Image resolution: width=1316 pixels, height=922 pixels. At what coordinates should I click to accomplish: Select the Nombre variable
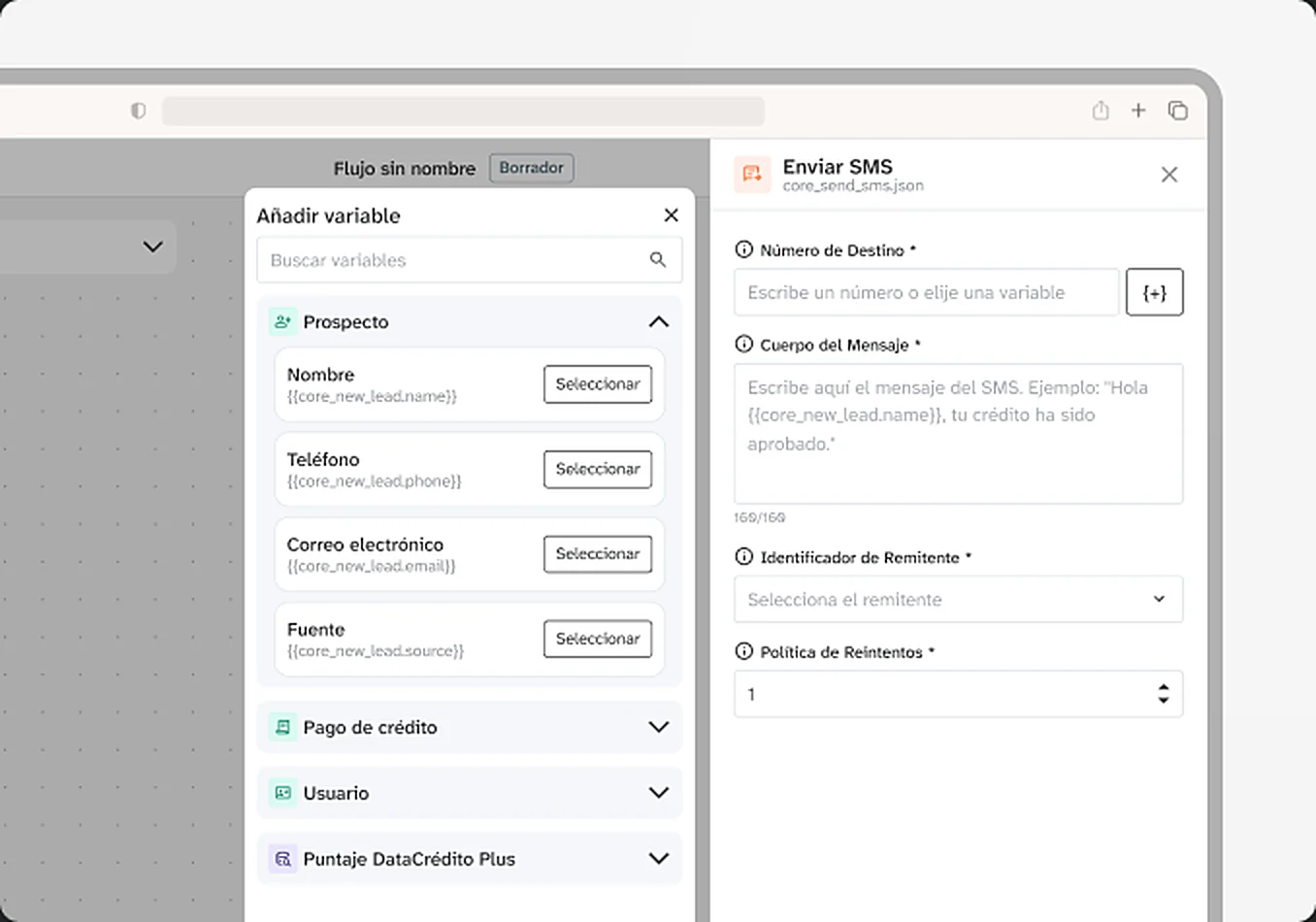tap(598, 384)
